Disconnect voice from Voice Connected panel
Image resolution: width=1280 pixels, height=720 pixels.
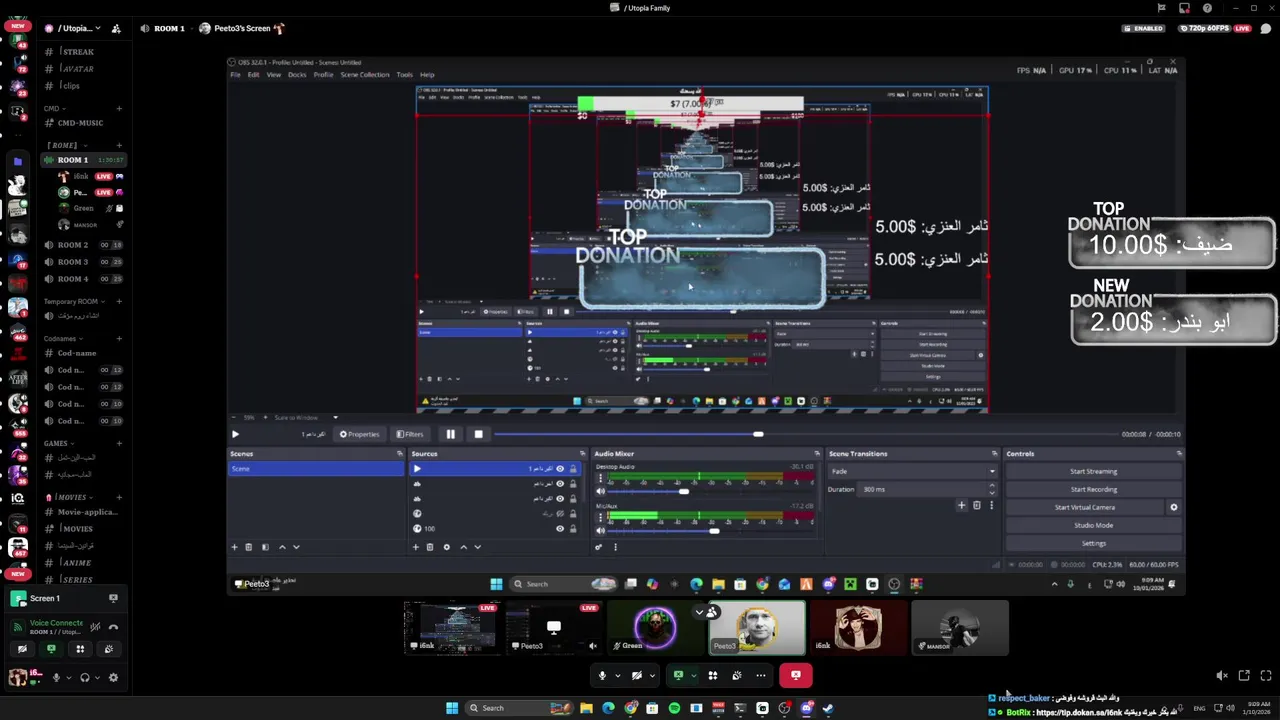[113, 627]
